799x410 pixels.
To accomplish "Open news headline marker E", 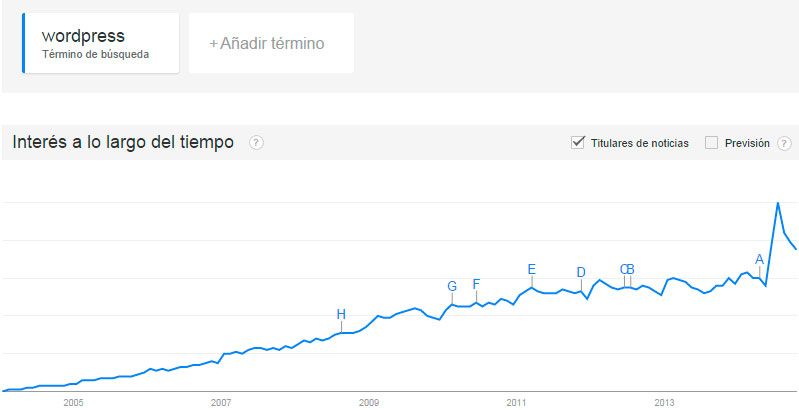I will [x=532, y=269].
